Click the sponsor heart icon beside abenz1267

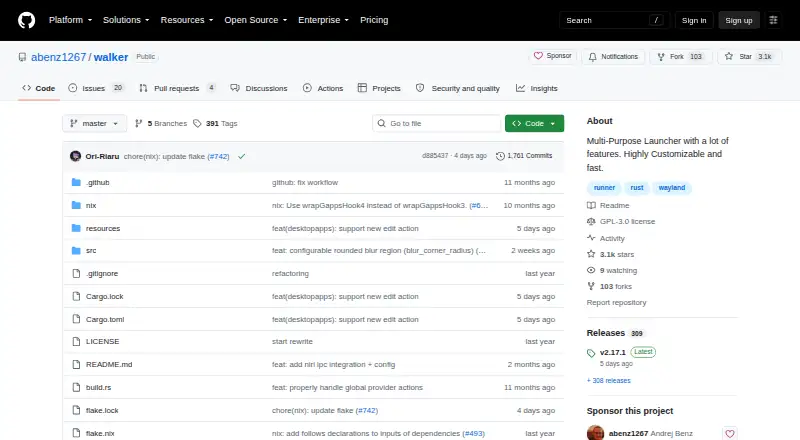coord(730,433)
